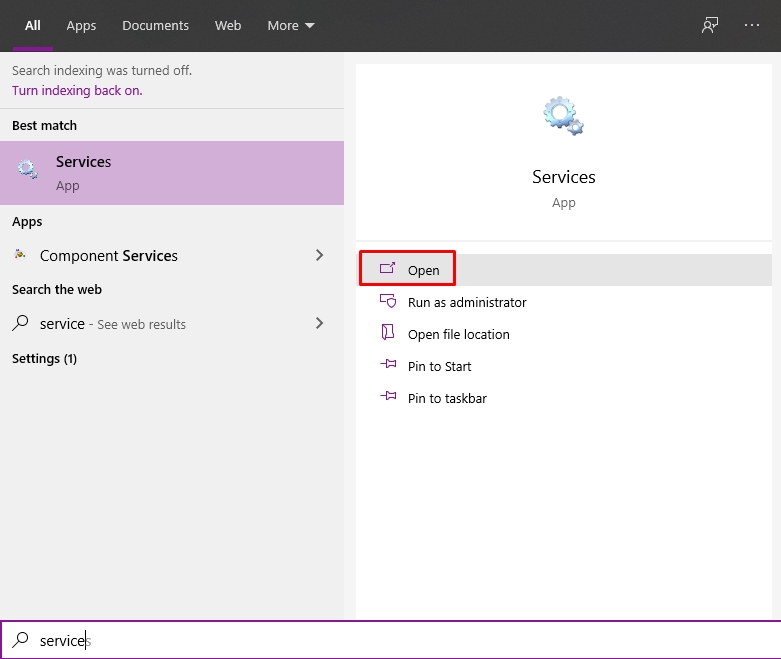Screen dimensions: 781x659
Task: Click the pin icon beside Pin to taskbar
Action: click(388, 396)
